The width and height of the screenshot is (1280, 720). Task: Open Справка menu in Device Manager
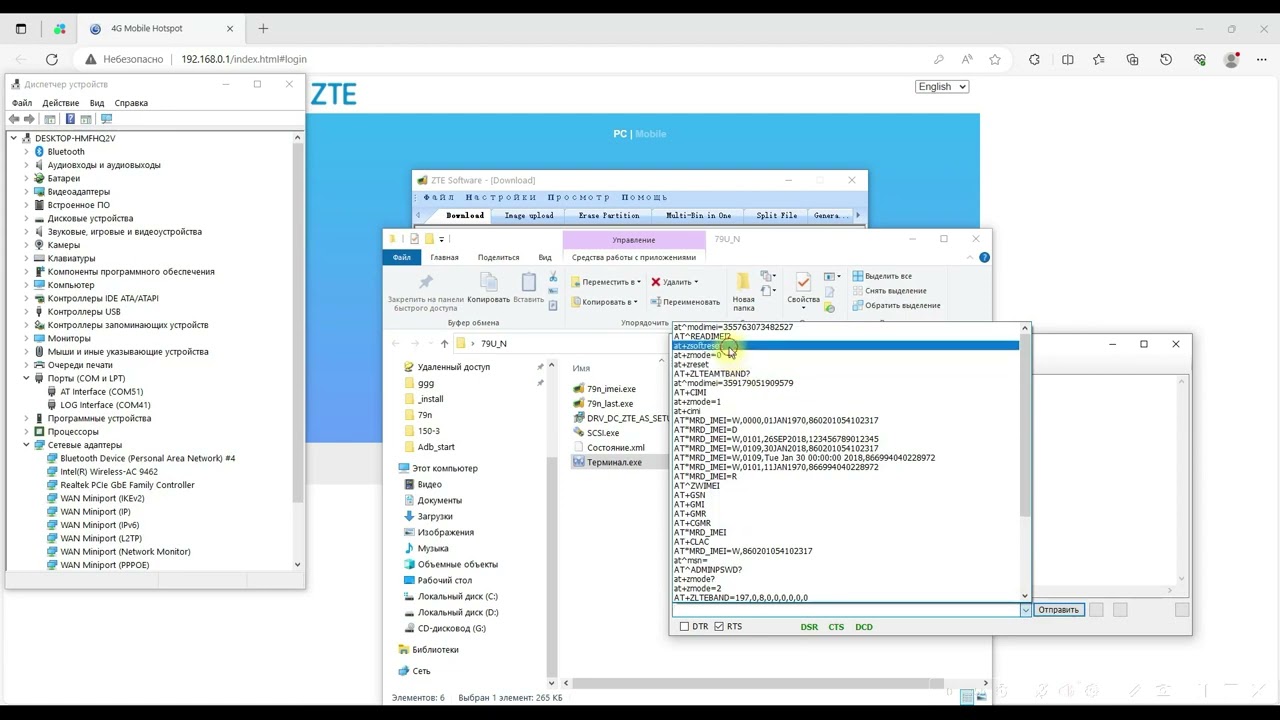(131, 103)
